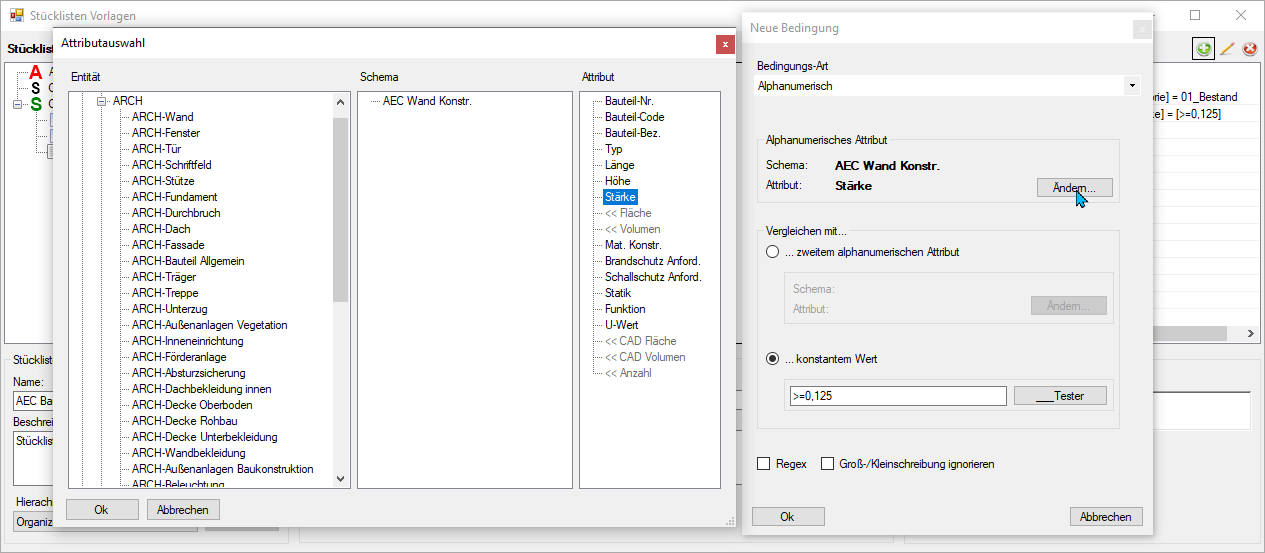The image size is (1265, 553).
Task: Select ARCH-Treppe entity
Action: (165, 293)
